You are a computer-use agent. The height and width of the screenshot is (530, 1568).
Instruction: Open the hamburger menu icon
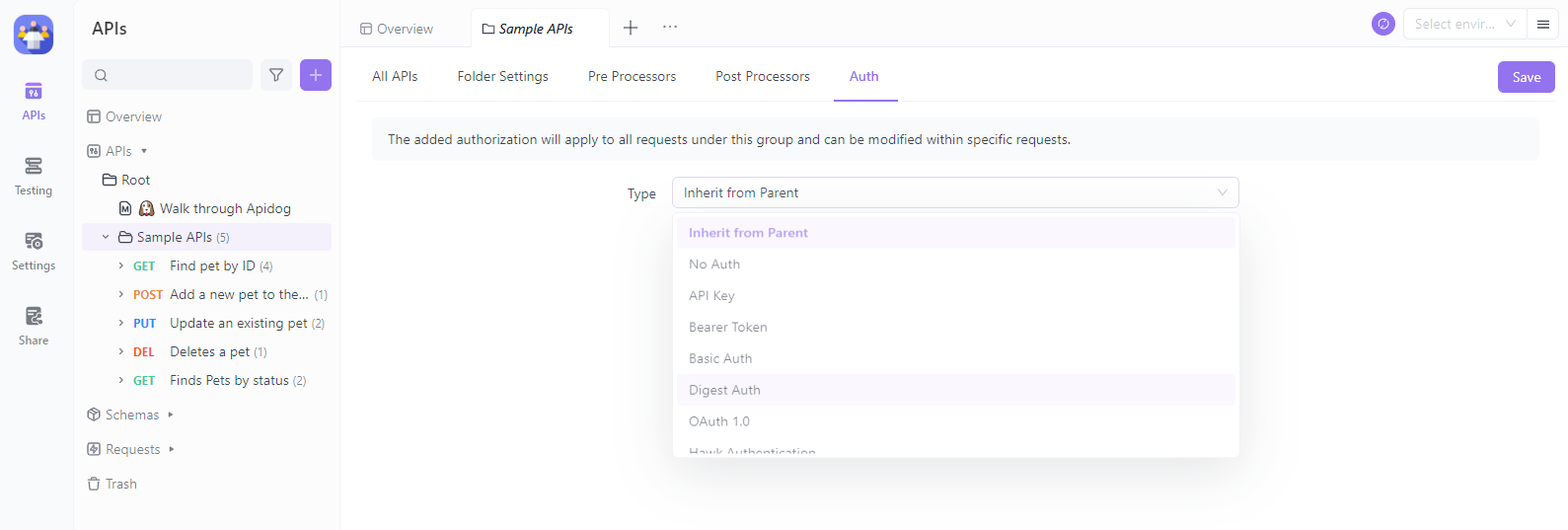coord(1543,25)
